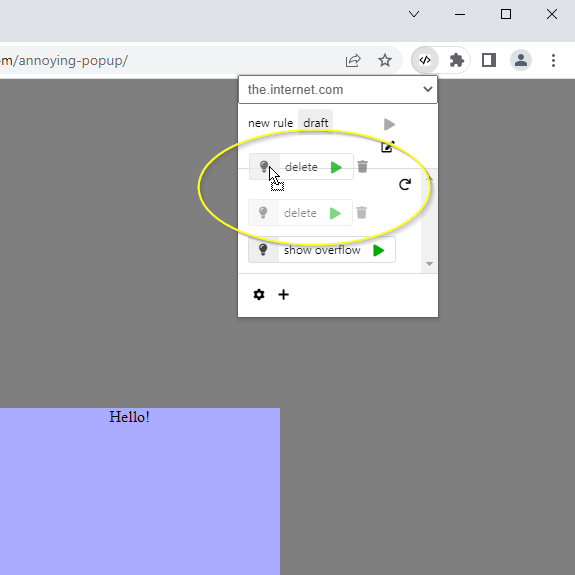575x575 pixels.
Task: Delete first rule with trash icon
Action: pos(362,166)
